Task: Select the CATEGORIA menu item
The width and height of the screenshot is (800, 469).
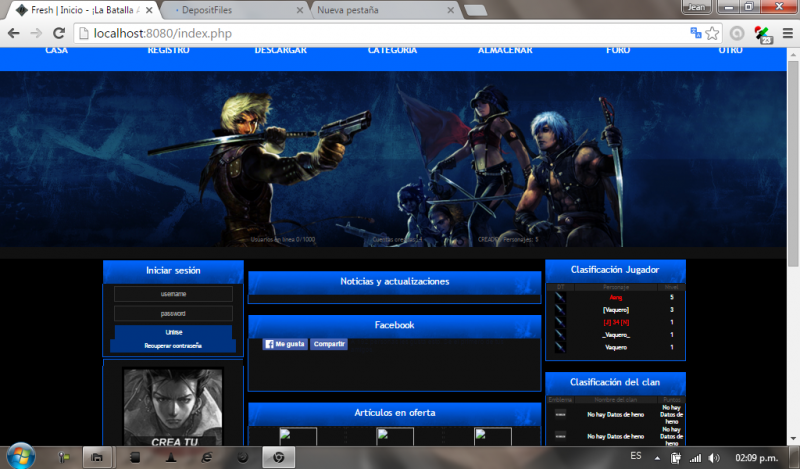Action: [392, 51]
